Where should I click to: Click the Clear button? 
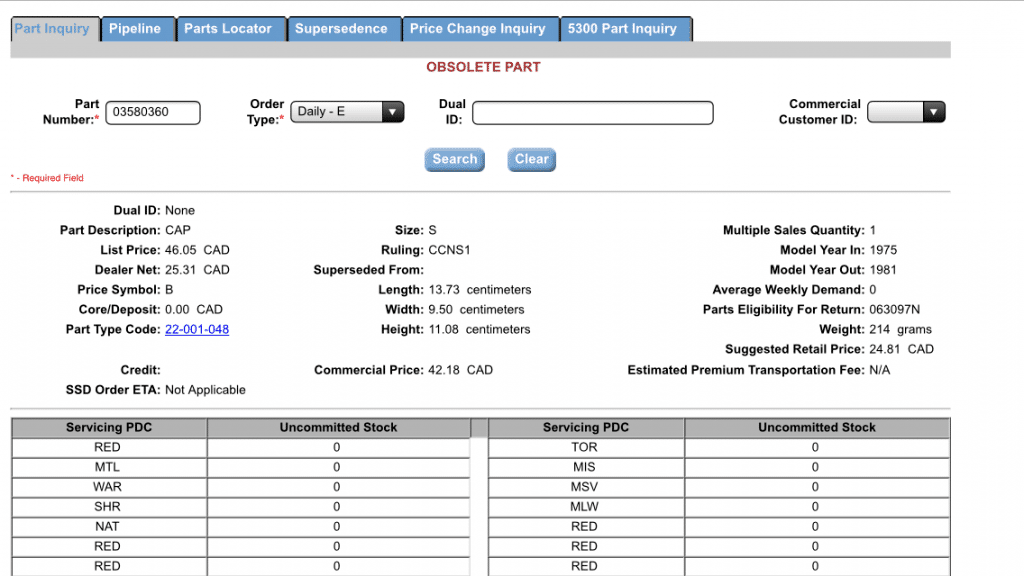[x=531, y=159]
